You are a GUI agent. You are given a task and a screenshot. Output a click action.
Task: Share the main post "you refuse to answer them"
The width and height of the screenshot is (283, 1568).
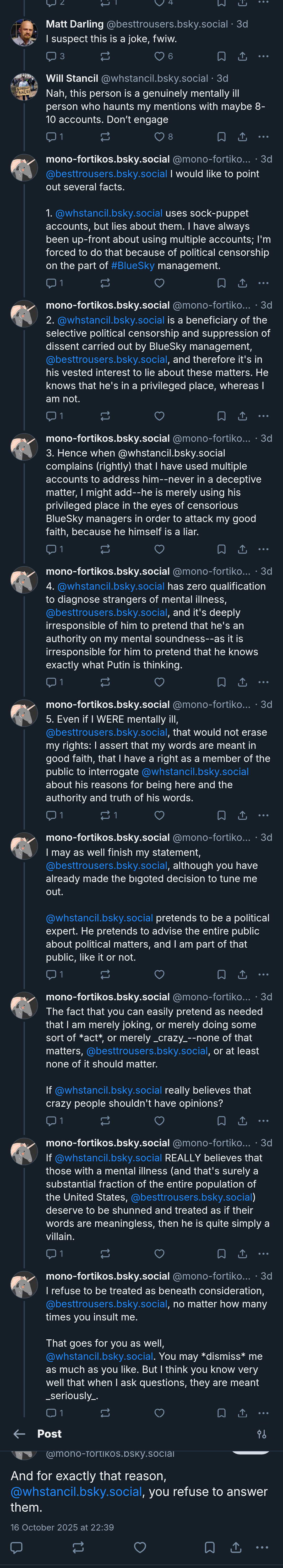point(236,1547)
